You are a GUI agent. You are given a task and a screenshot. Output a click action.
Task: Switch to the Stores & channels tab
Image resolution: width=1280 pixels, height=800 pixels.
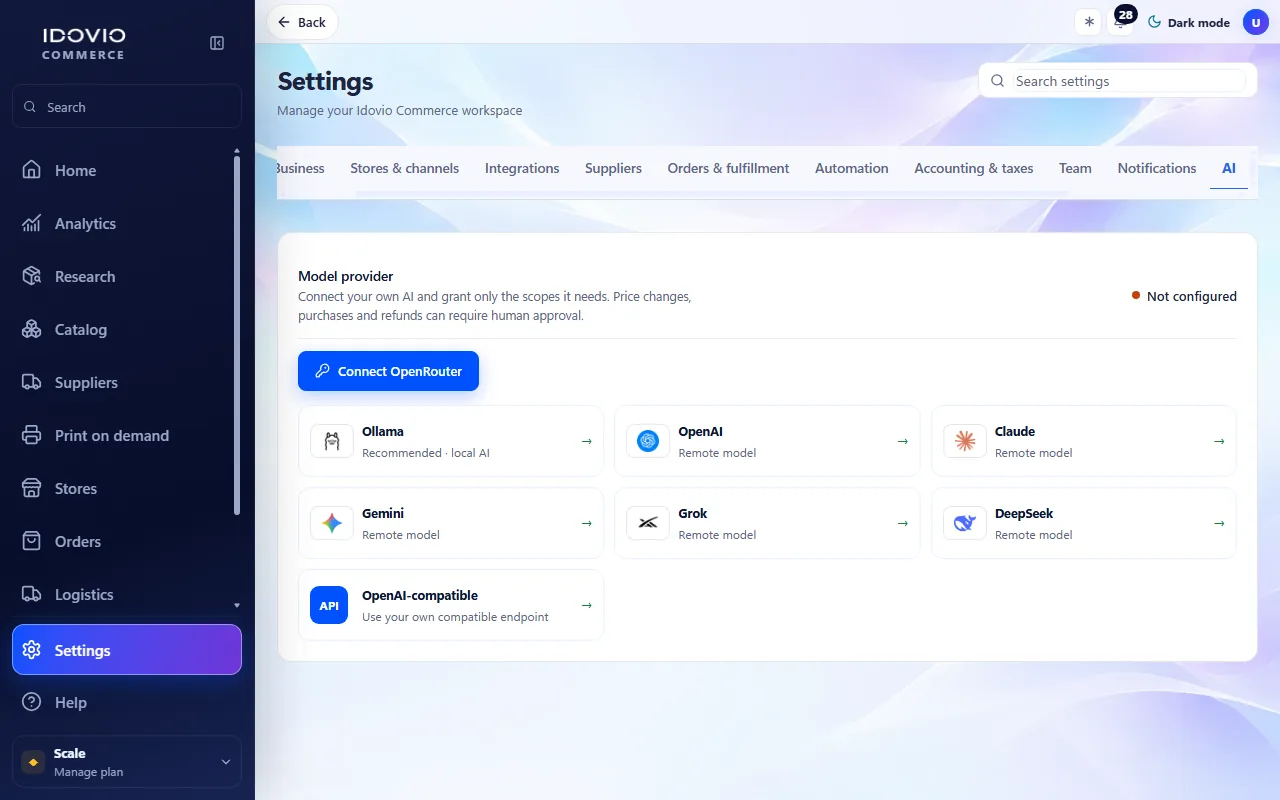click(x=405, y=168)
